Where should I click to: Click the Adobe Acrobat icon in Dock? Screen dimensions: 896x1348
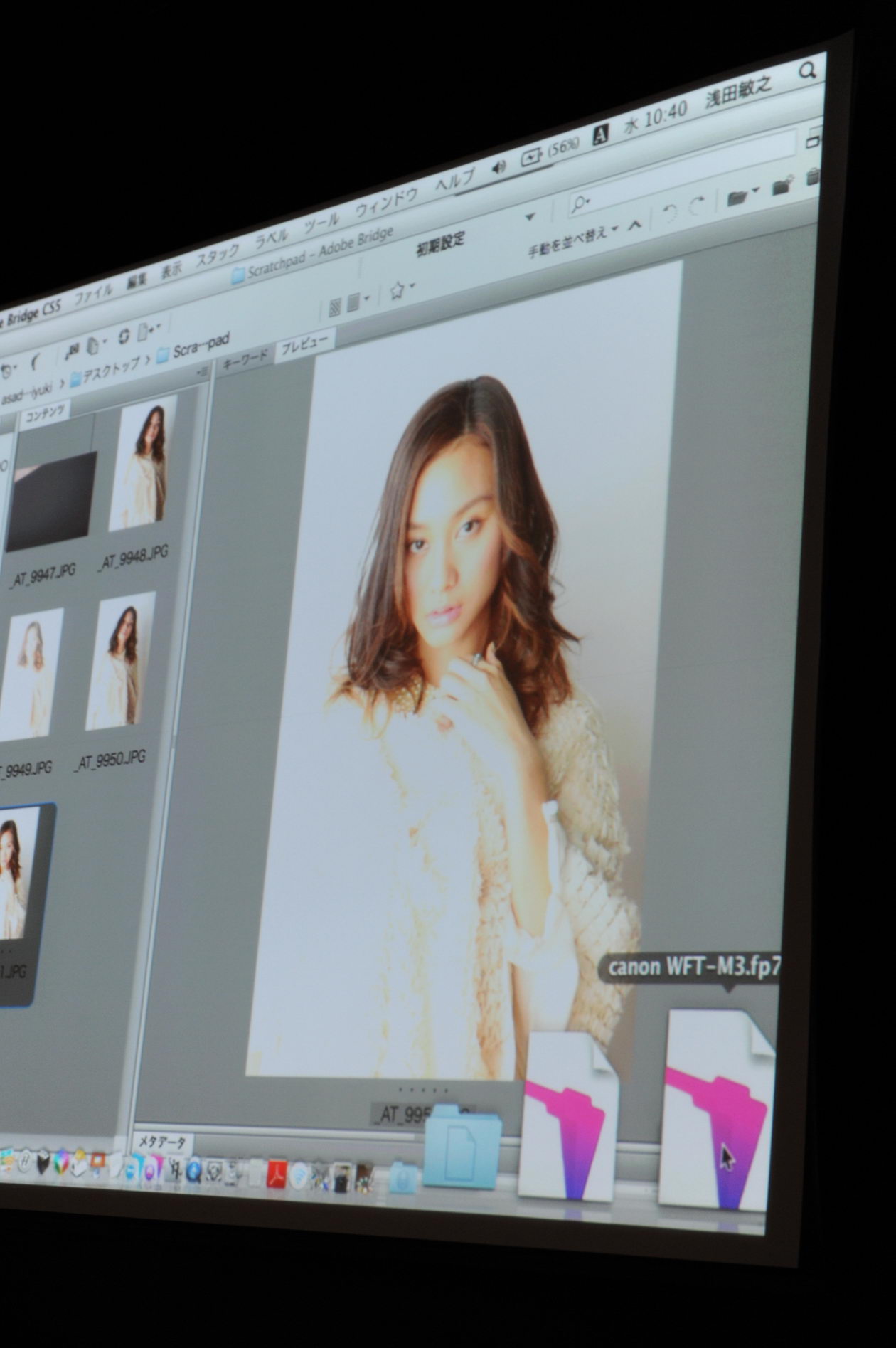coord(276,1176)
